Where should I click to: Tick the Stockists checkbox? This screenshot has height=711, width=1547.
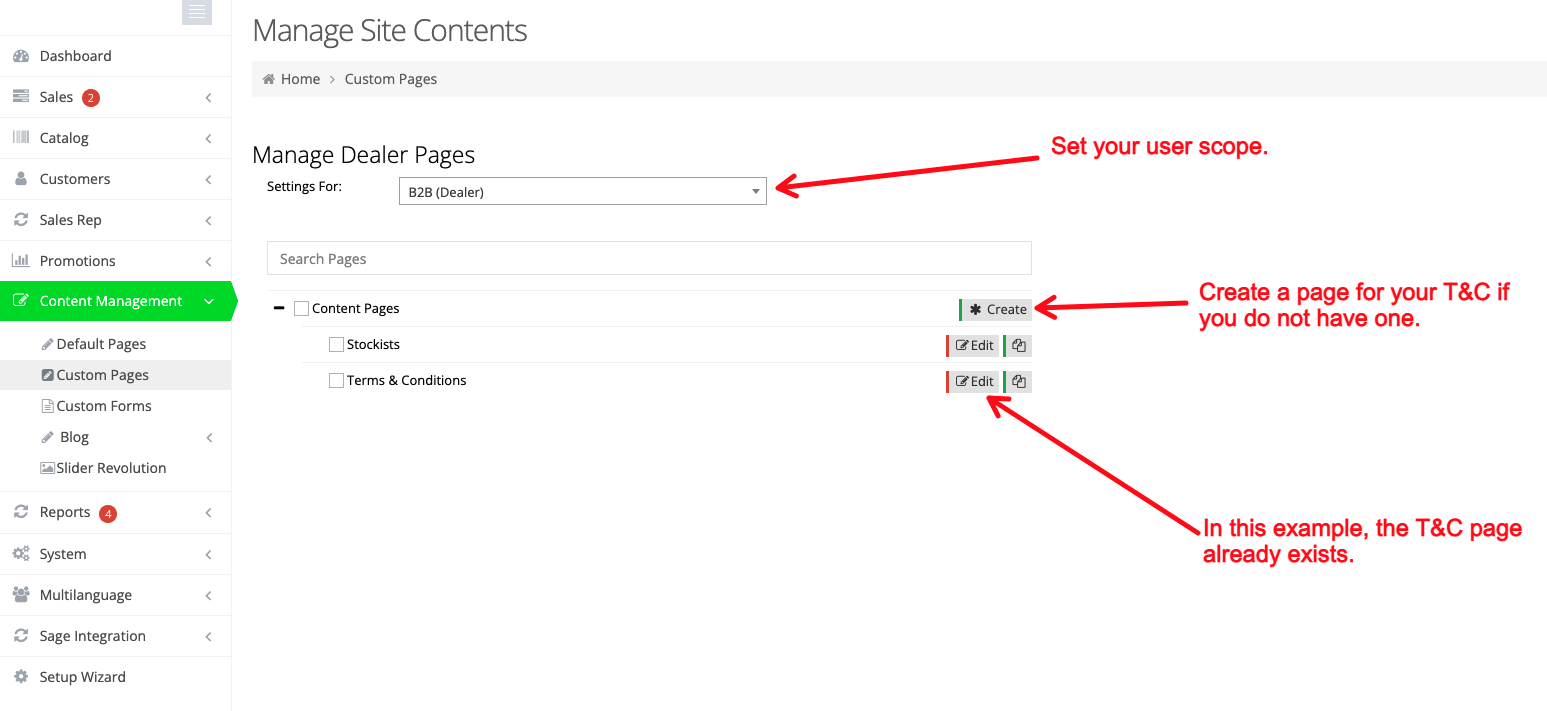pos(337,345)
